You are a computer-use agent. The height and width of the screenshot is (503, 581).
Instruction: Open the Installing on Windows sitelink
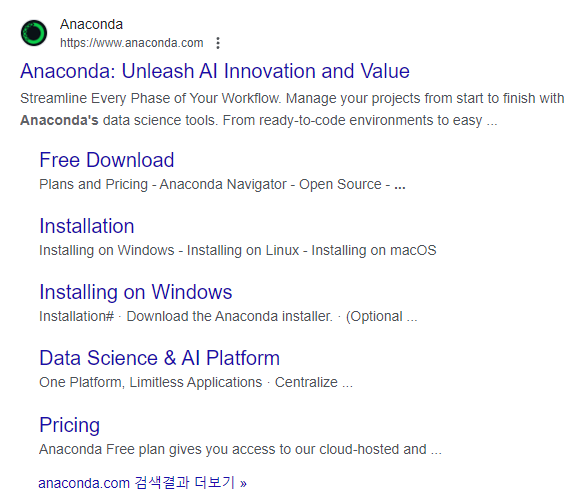(x=136, y=292)
